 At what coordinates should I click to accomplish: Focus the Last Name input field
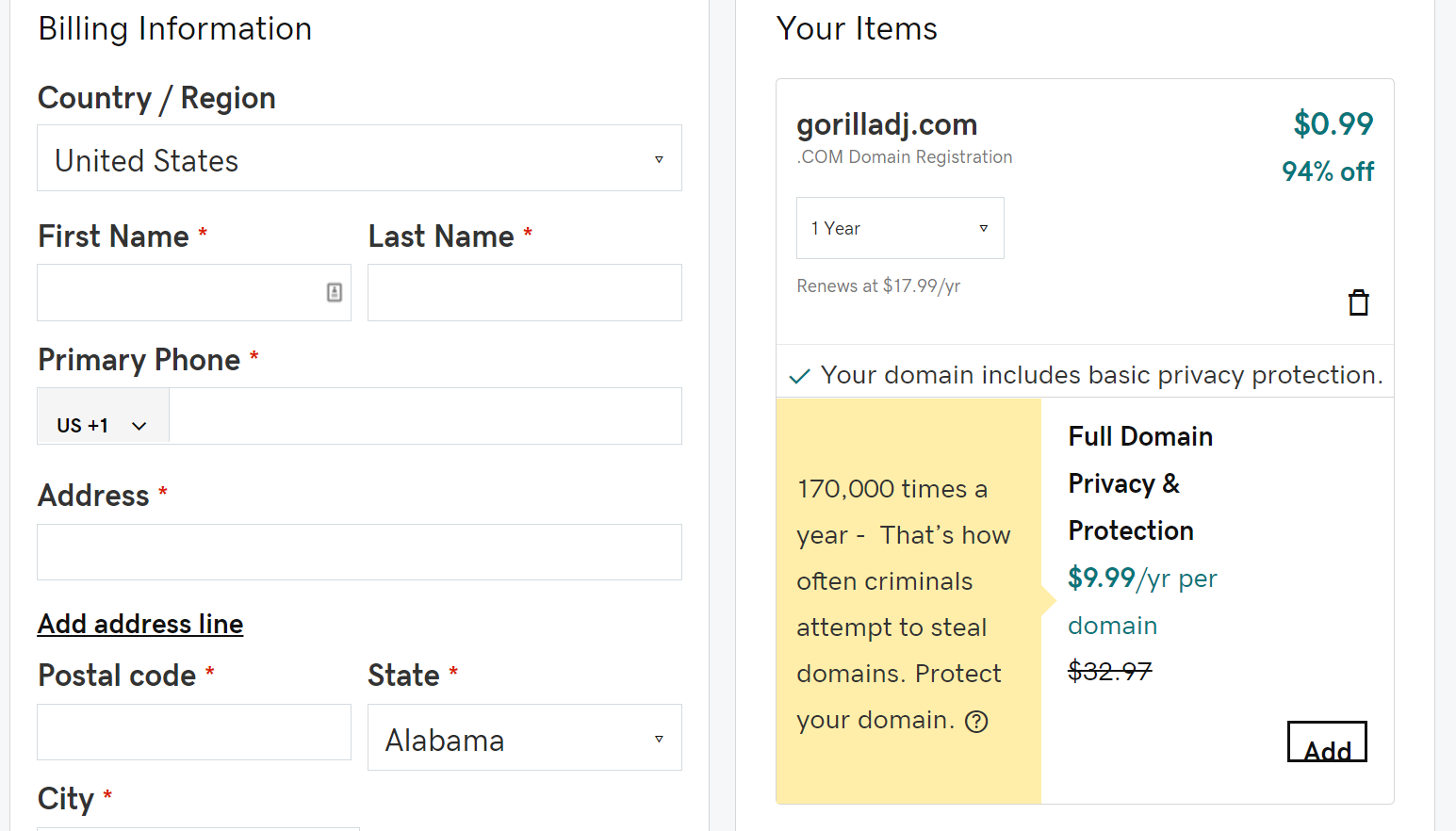525,293
